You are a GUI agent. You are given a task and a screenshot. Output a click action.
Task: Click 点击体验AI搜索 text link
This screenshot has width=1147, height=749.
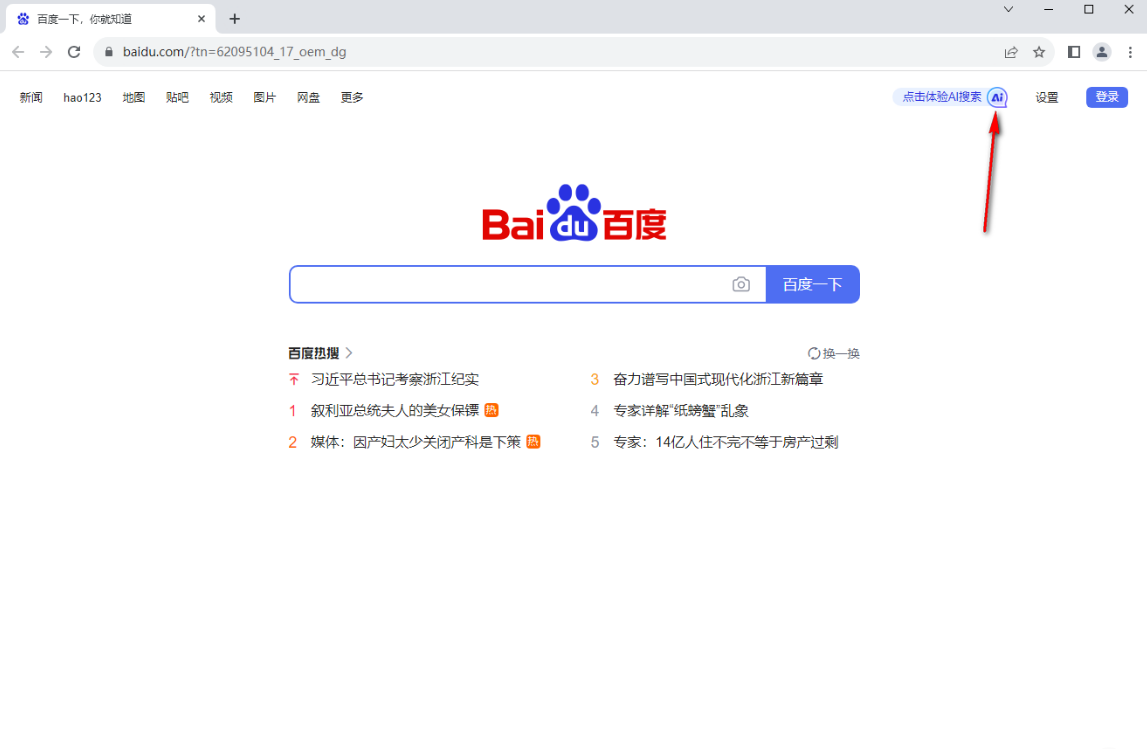(941, 97)
